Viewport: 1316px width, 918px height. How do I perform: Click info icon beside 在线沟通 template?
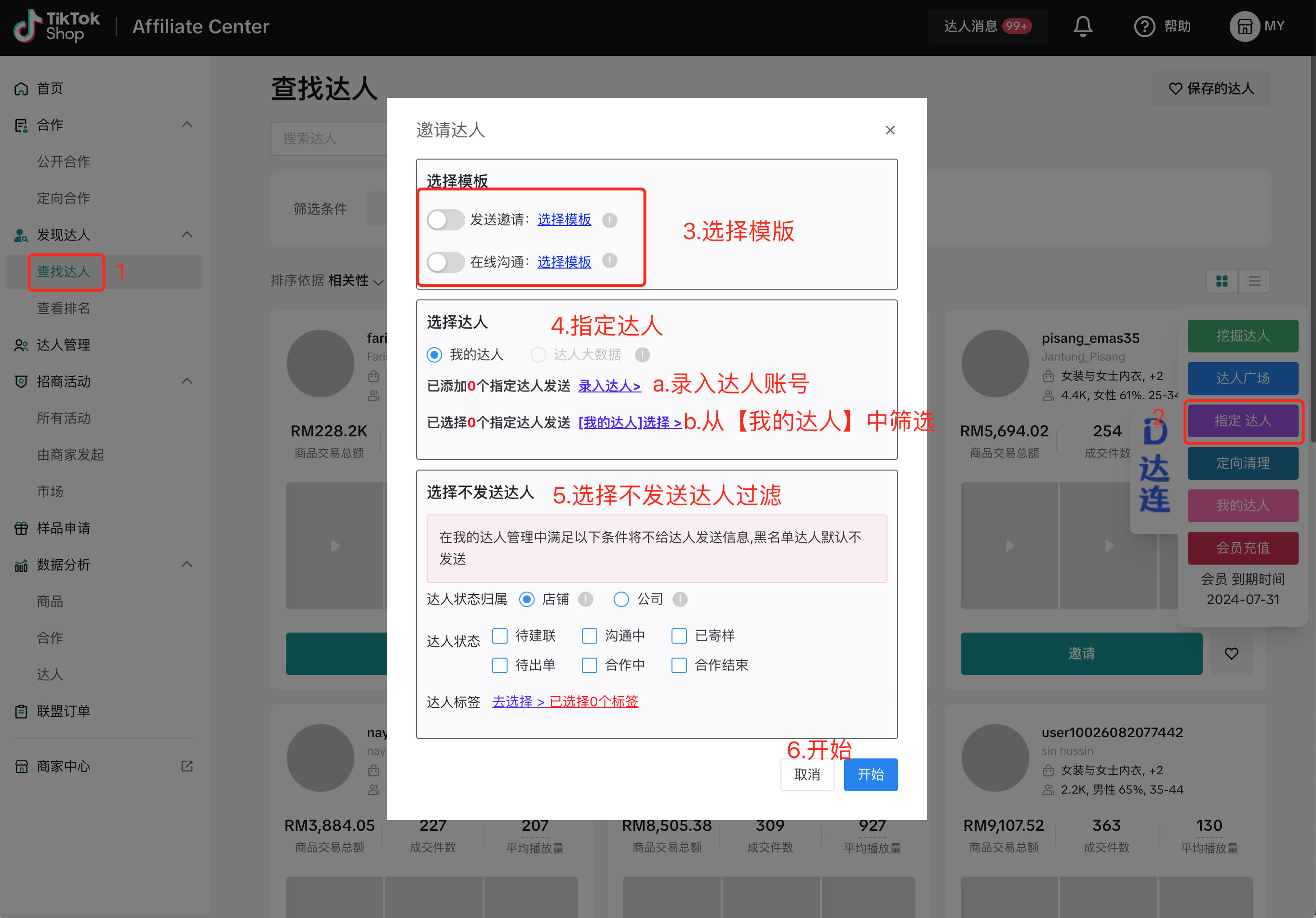(x=610, y=261)
